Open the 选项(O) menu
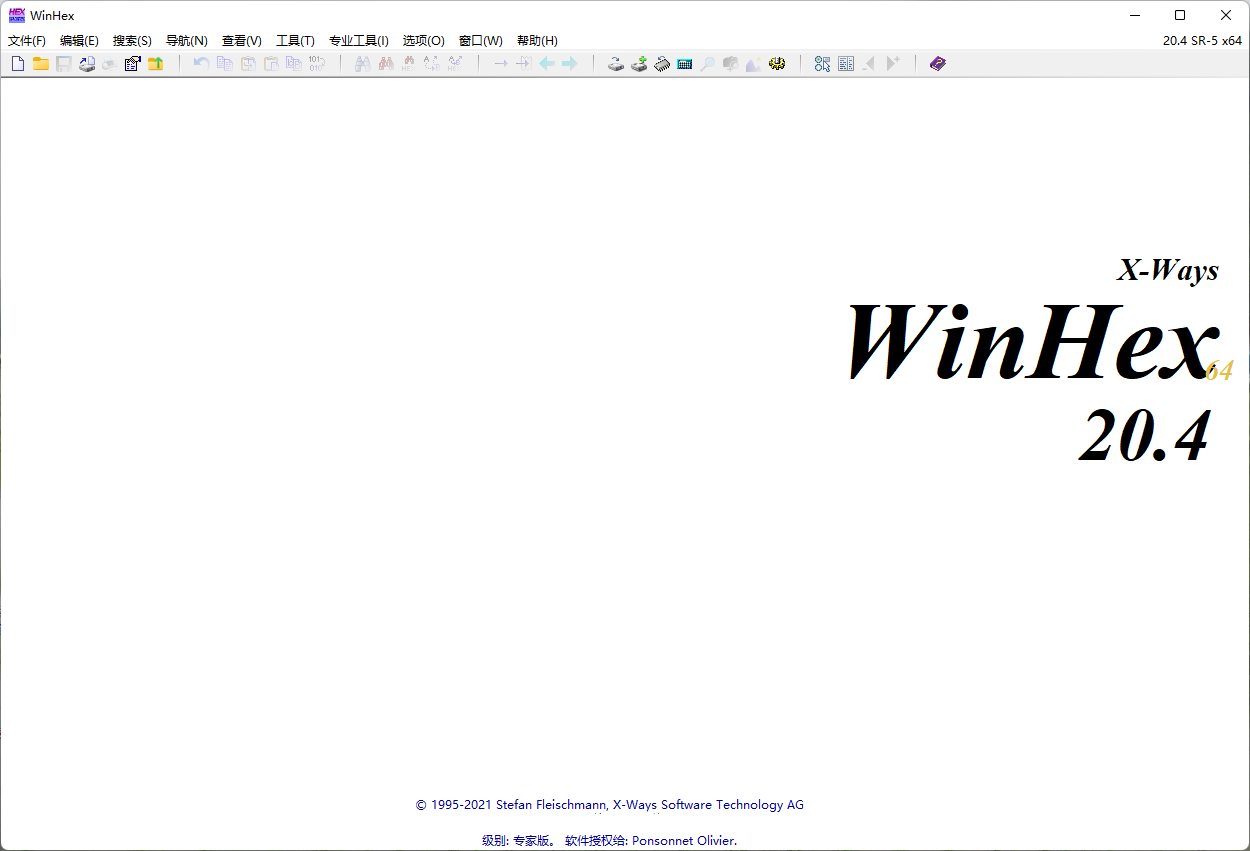 click(423, 40)
